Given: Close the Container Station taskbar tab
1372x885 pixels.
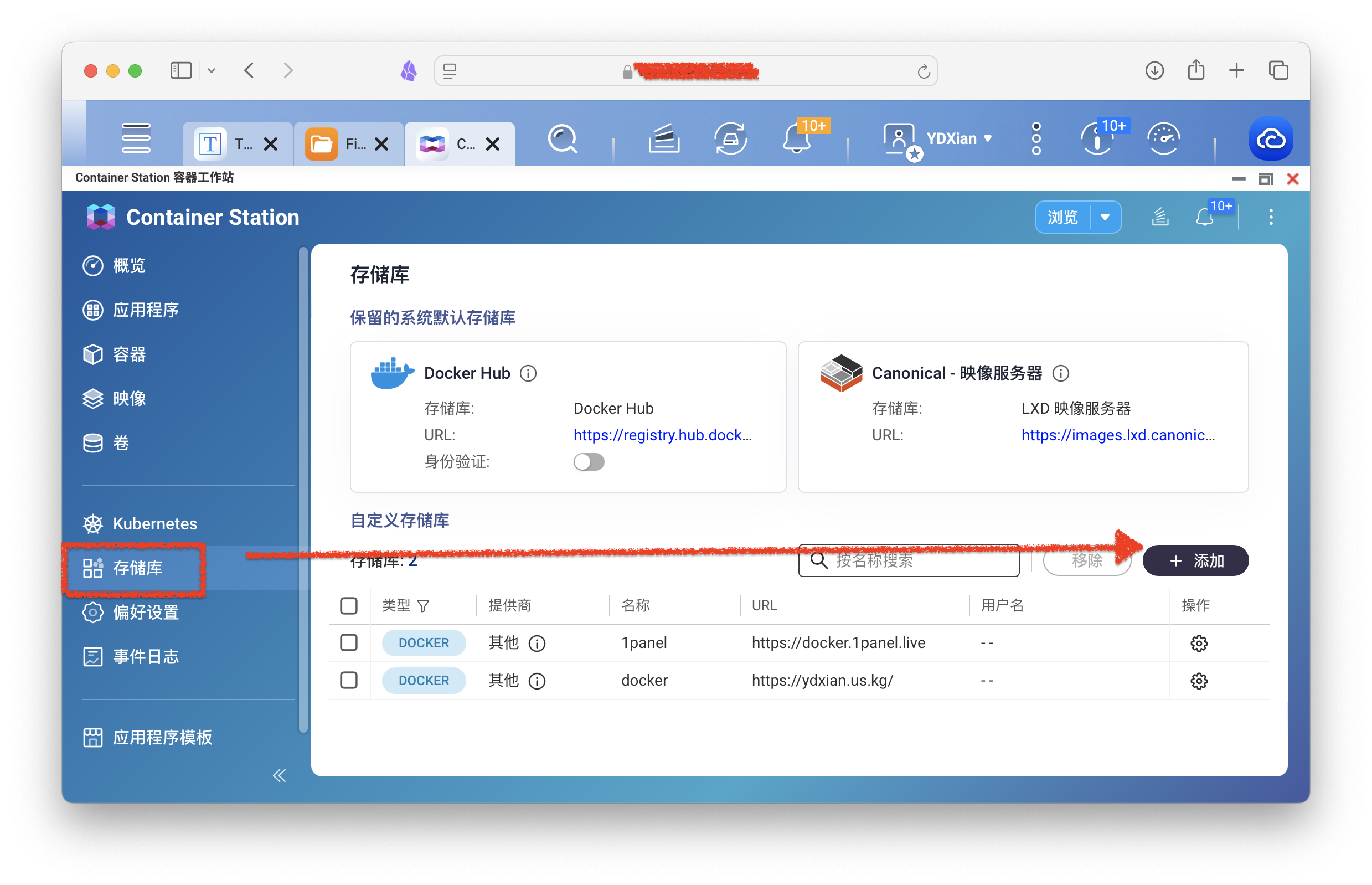Looking at the screenshot, I should [492, 143].
